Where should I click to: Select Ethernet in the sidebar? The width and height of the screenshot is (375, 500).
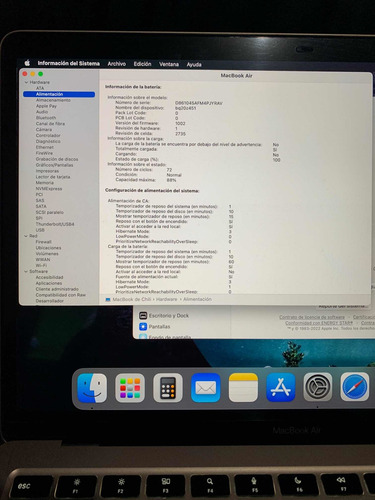45,147
